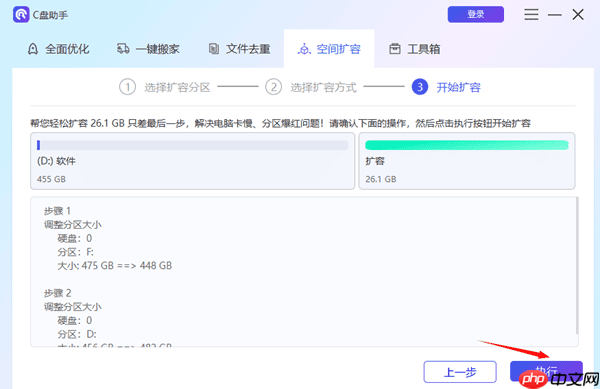Click the C盘助手 app logo icon
The width and height of the screenshot is (600, 389).
(x=21, y=15)
